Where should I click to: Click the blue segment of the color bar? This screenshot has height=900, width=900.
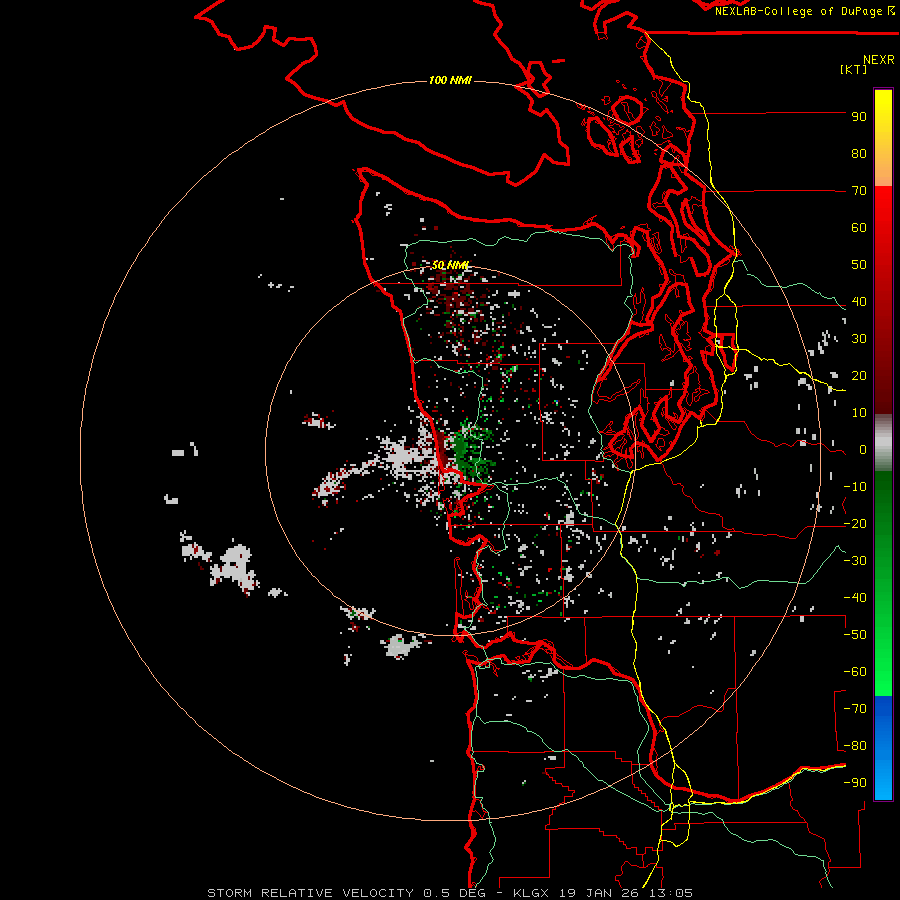(x=883, y=748)
